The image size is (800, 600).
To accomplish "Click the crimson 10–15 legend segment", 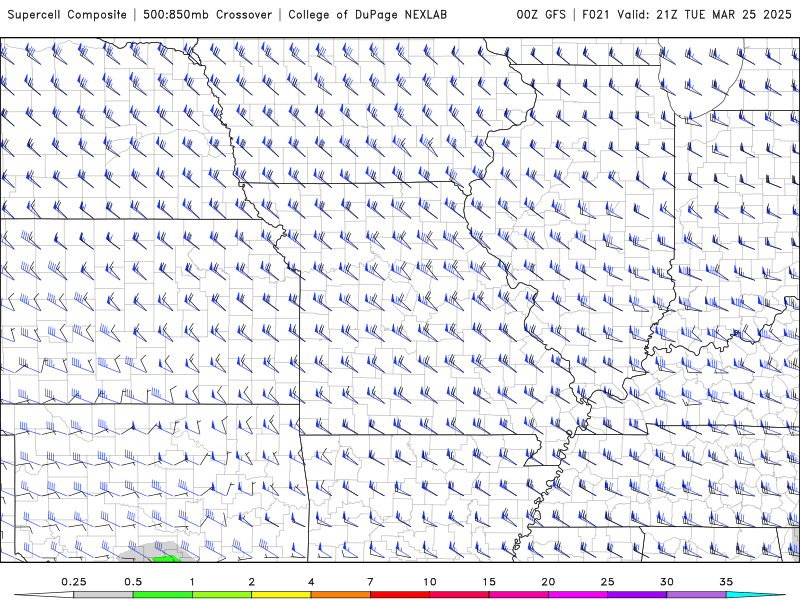I will [459, 595].
